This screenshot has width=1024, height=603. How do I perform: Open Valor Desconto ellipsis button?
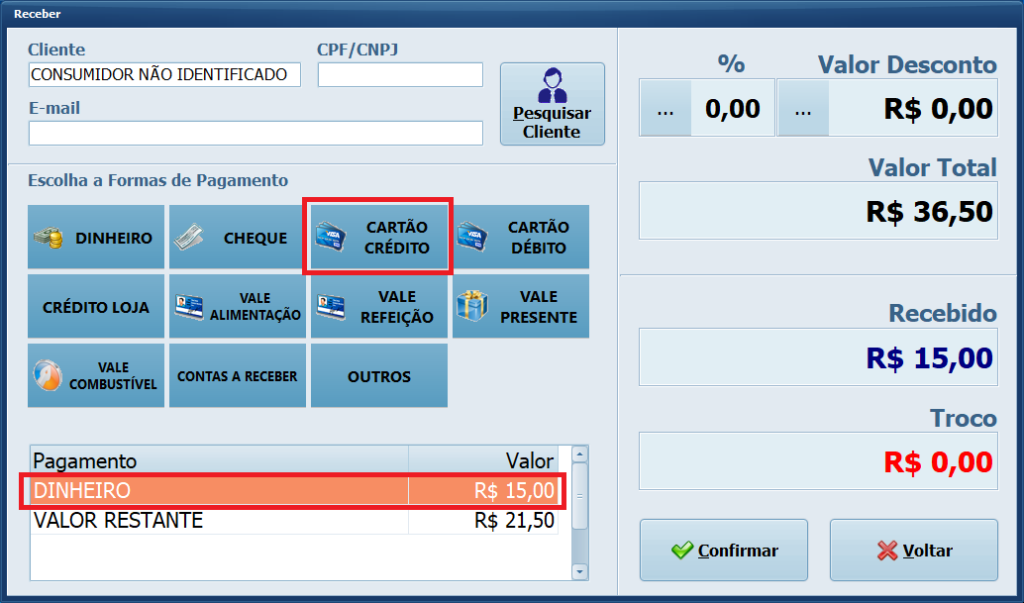coord(803,109)
